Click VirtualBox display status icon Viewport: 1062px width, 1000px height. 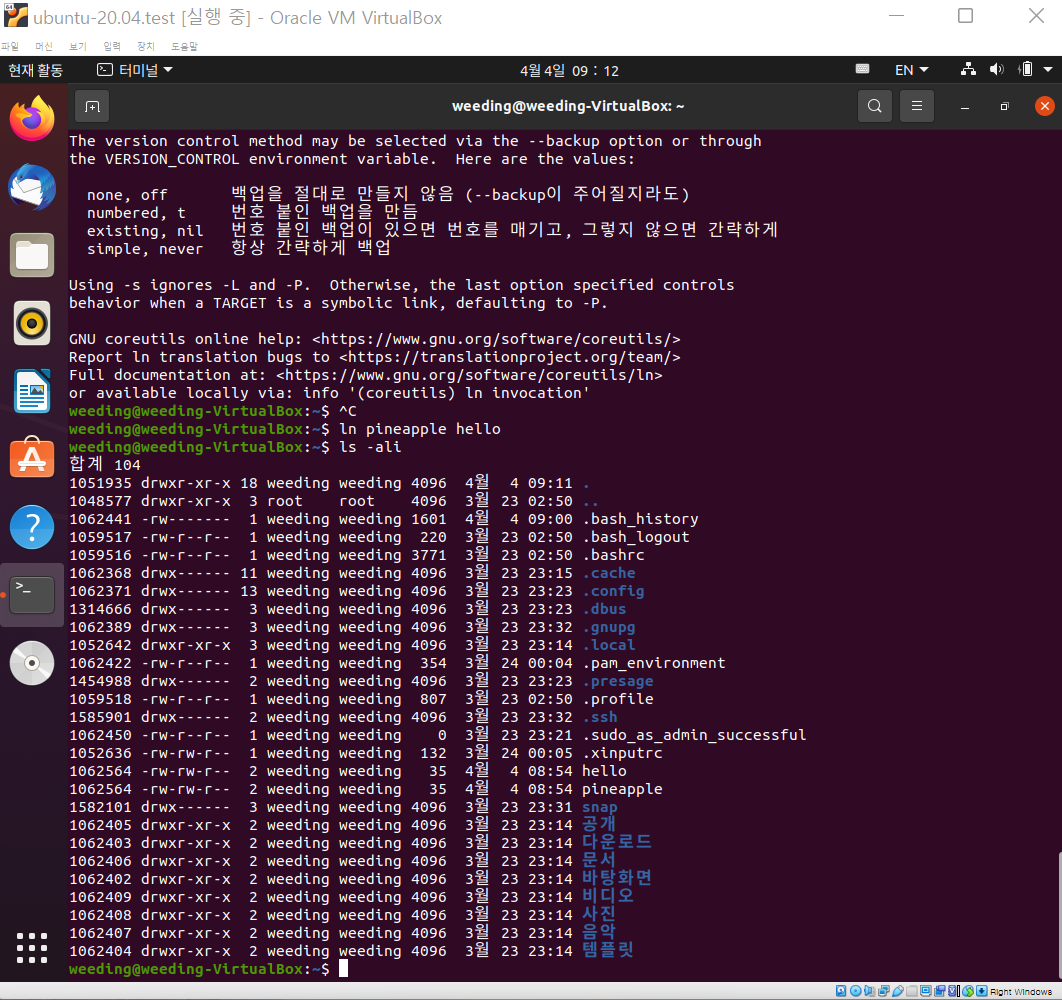point(926,991)
